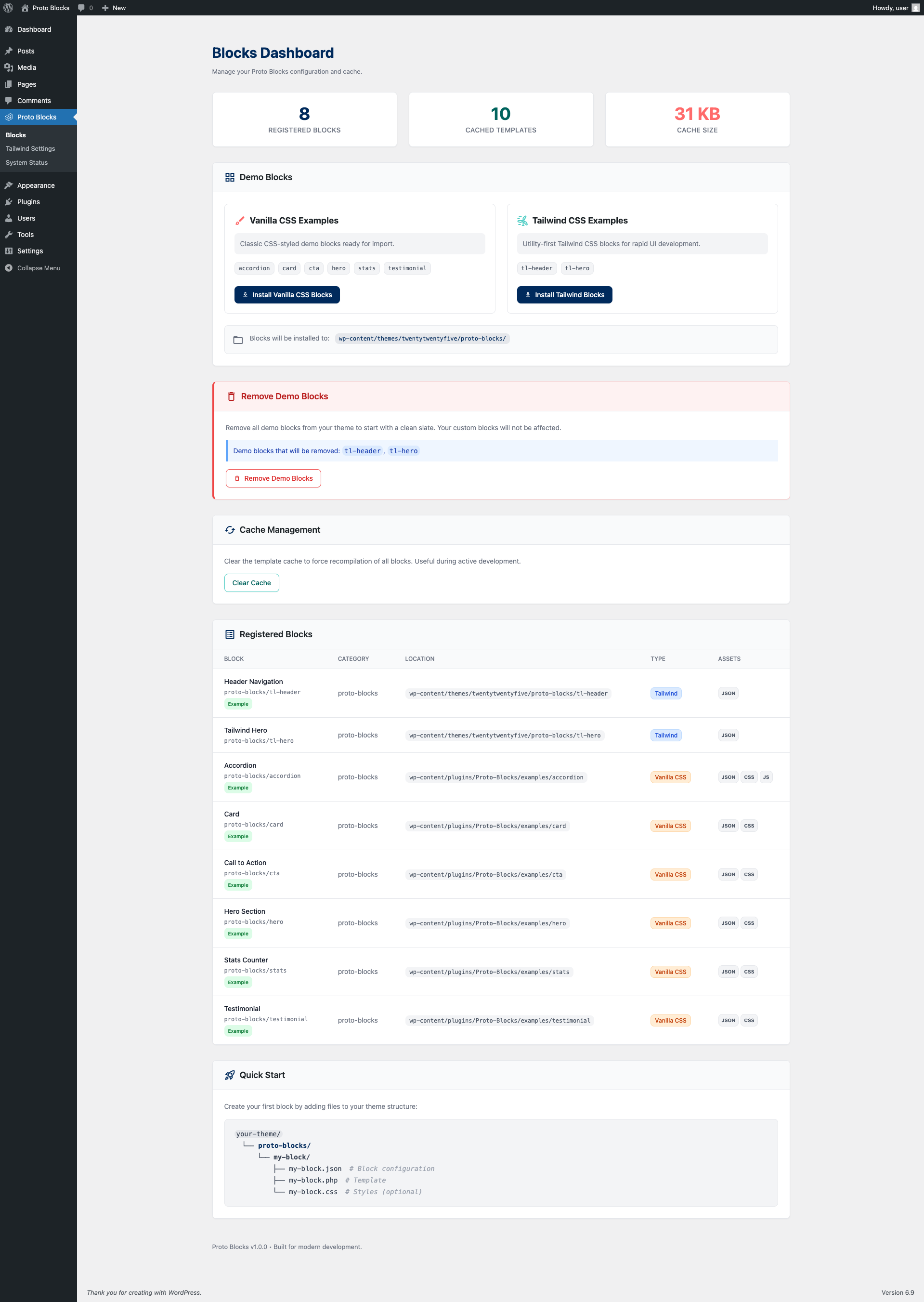Click Install Vanilla CSS Blocks button
Image resolution: width=924 pixels, height=1302 pixels.
tap(287, 295)
